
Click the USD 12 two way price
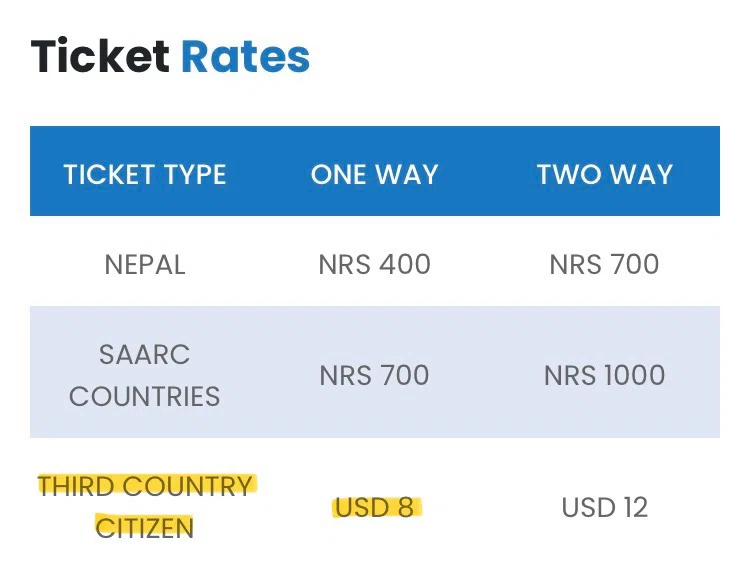coord(605,508)
